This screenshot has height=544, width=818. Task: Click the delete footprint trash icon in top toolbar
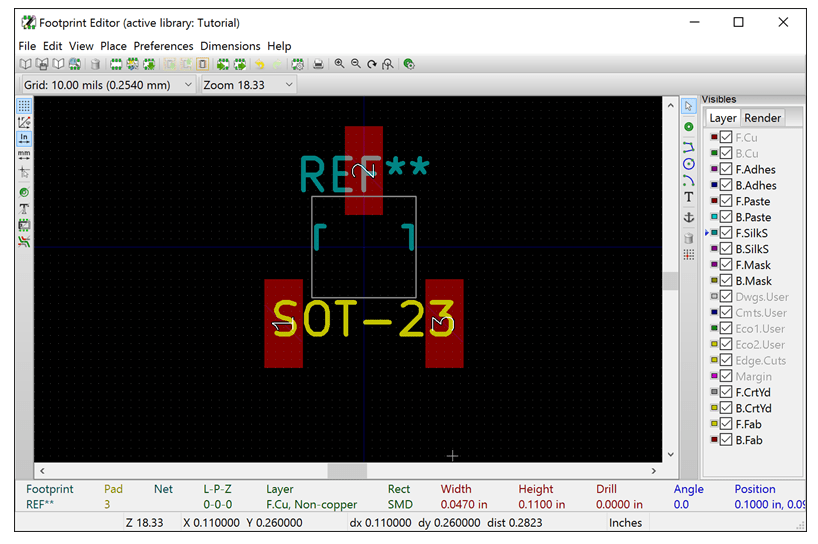click(x=95, y=64)
